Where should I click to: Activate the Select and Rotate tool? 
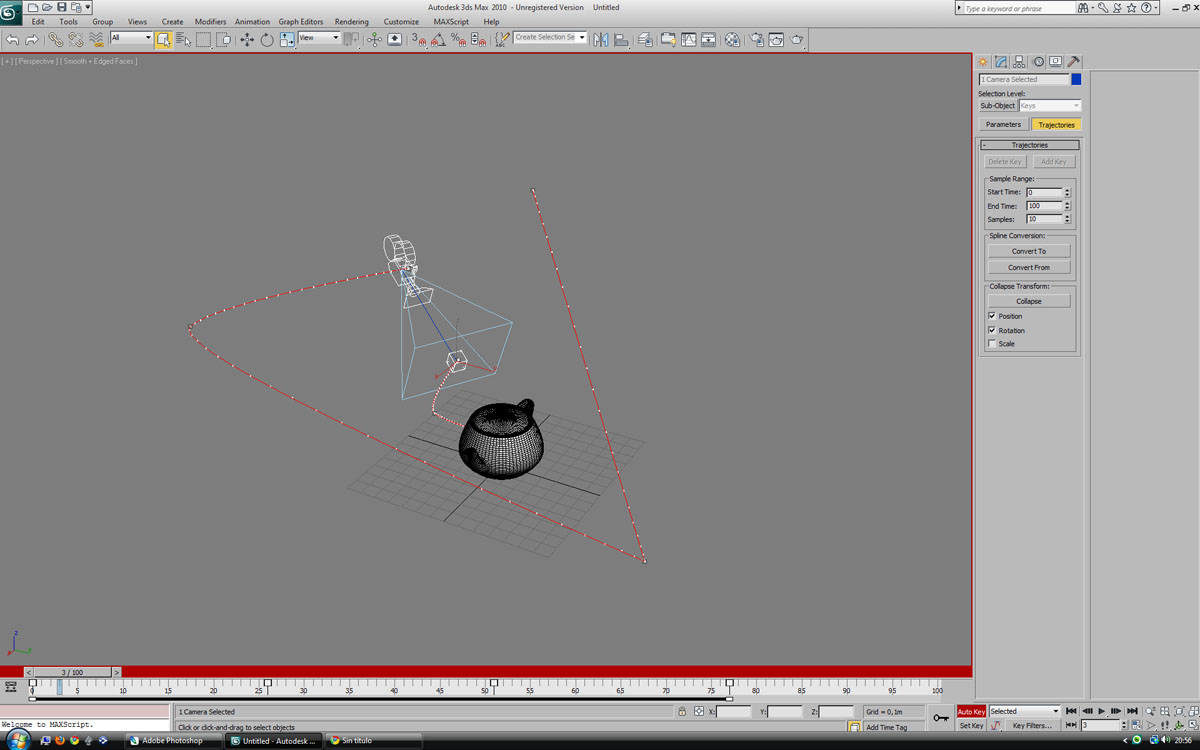click(267, 39)
